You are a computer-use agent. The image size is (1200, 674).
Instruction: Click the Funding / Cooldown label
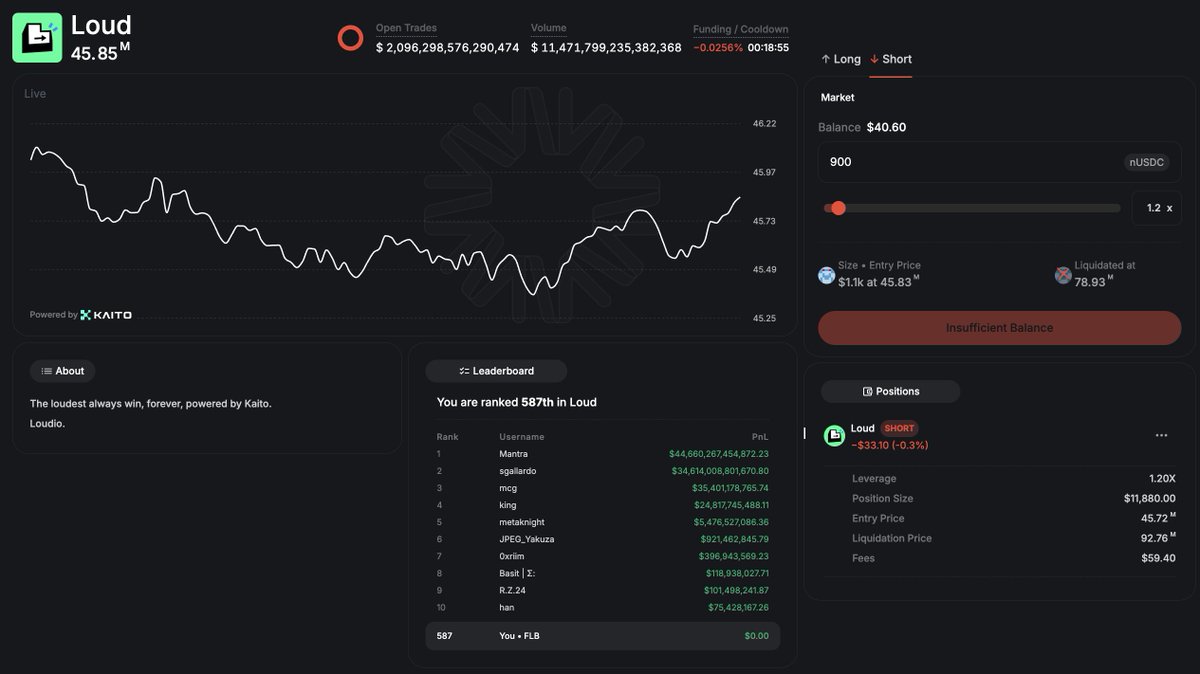click(740, 29)
